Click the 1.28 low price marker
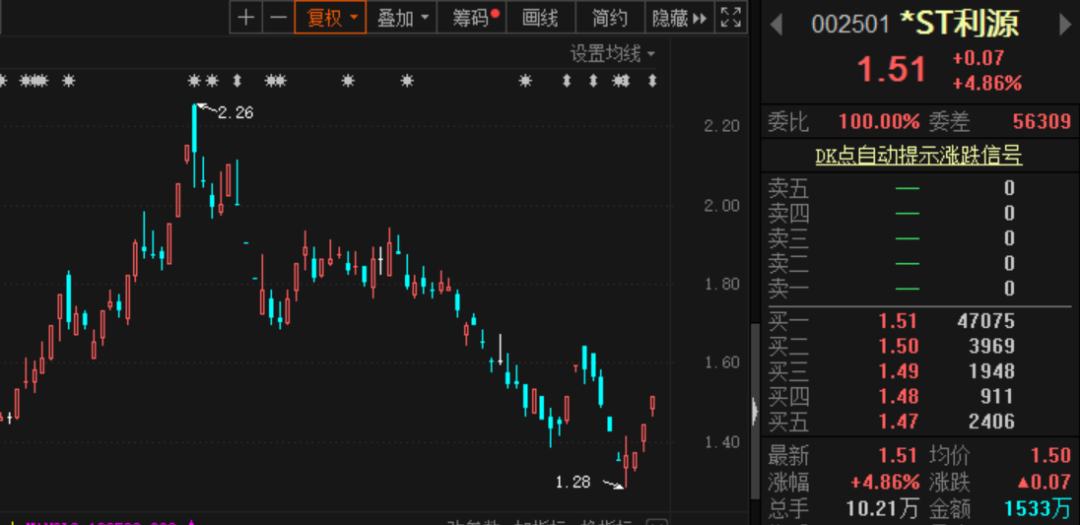Screen dimensions: 1080x525 573,482
